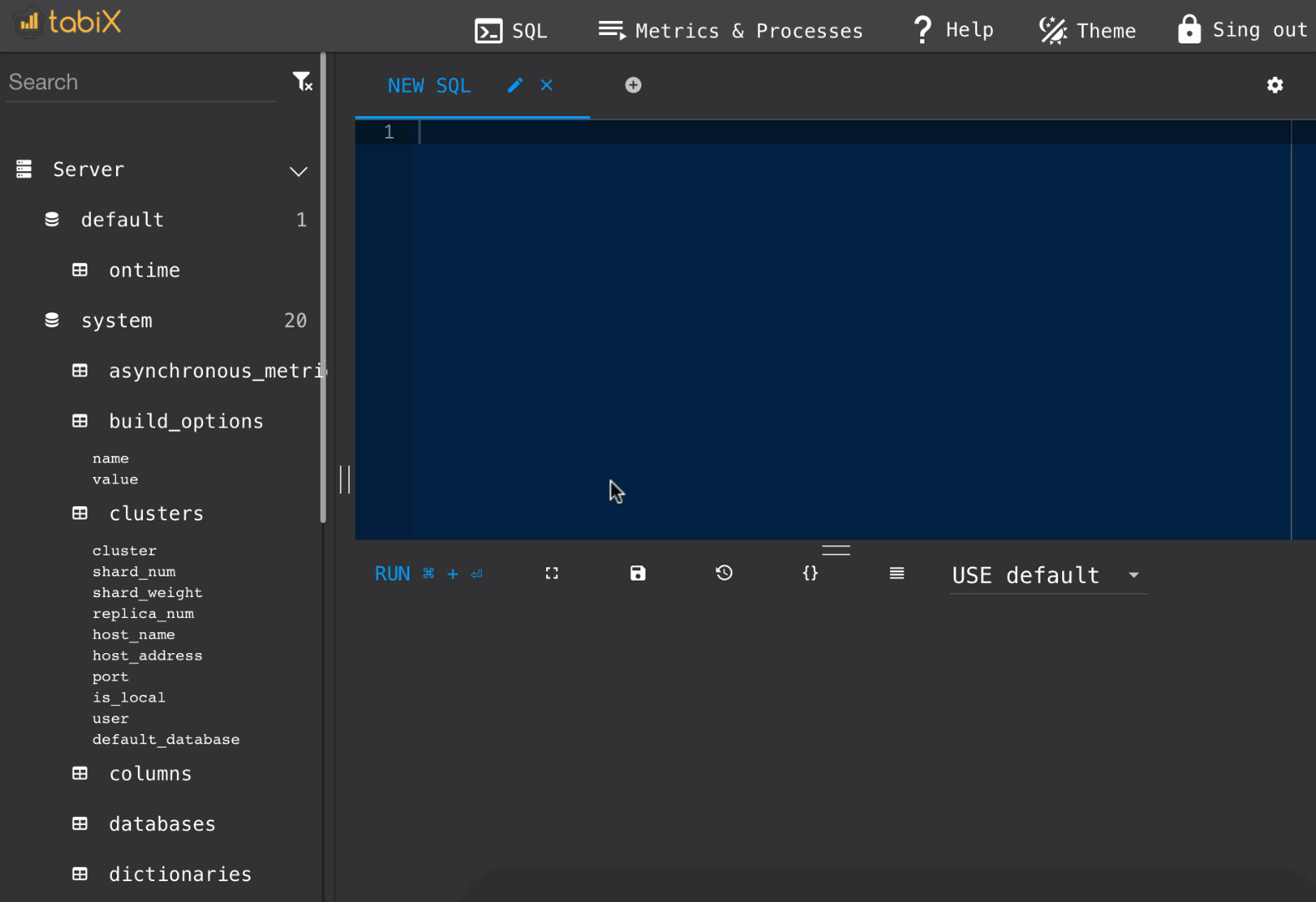The height and width of the screenshot is (902, 1316).
Task: Click Sing out to log off
Action: tap(1242, 30)
